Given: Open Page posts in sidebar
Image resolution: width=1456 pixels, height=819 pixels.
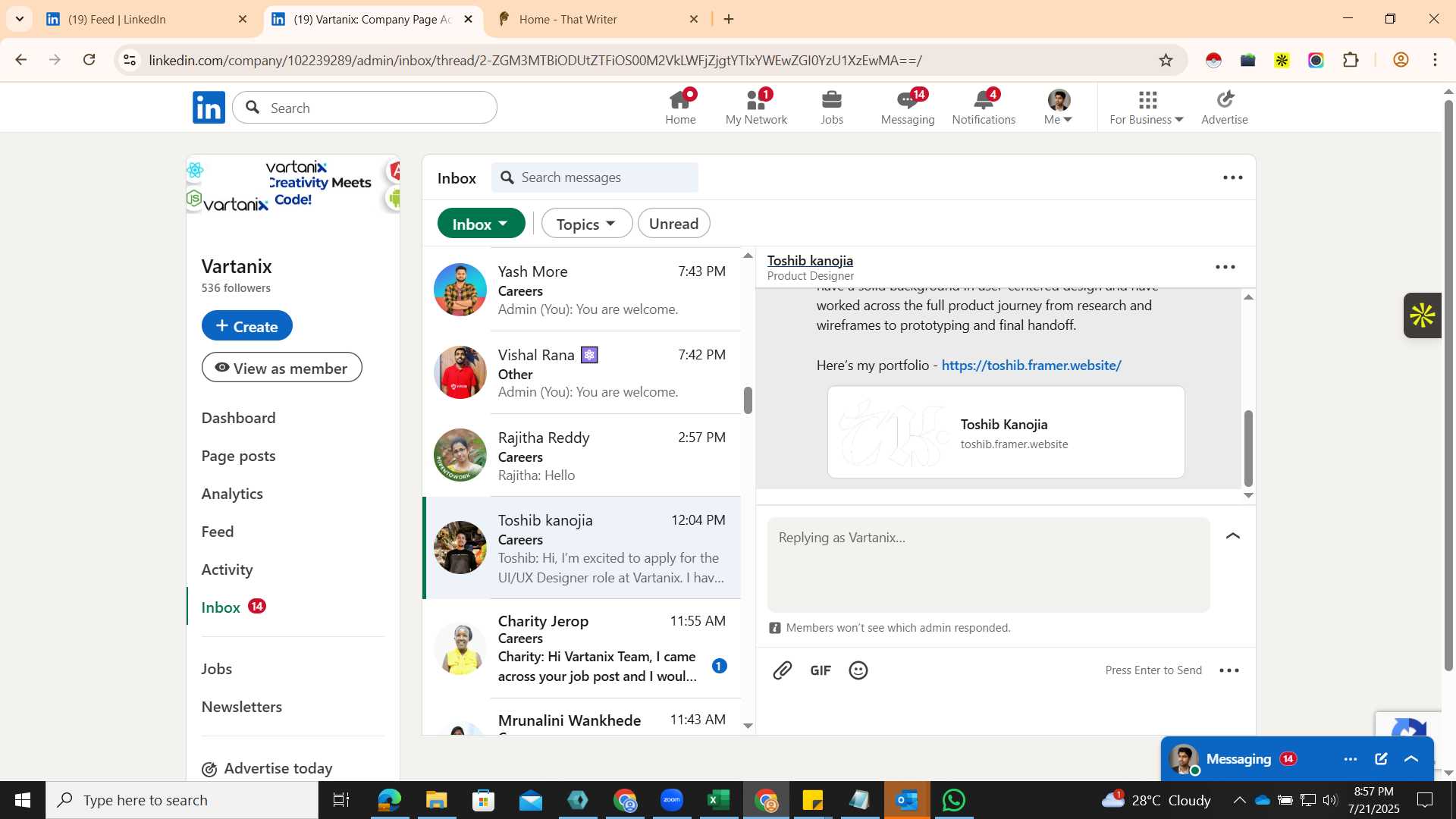Looking at the screenshot, I should click(x=238, y=456).
